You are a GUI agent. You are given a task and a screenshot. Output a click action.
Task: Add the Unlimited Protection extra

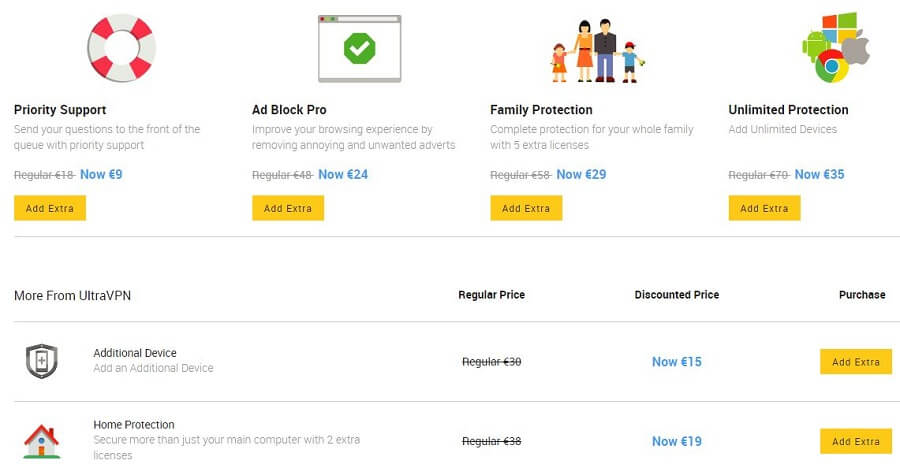(x=765, y=208)
